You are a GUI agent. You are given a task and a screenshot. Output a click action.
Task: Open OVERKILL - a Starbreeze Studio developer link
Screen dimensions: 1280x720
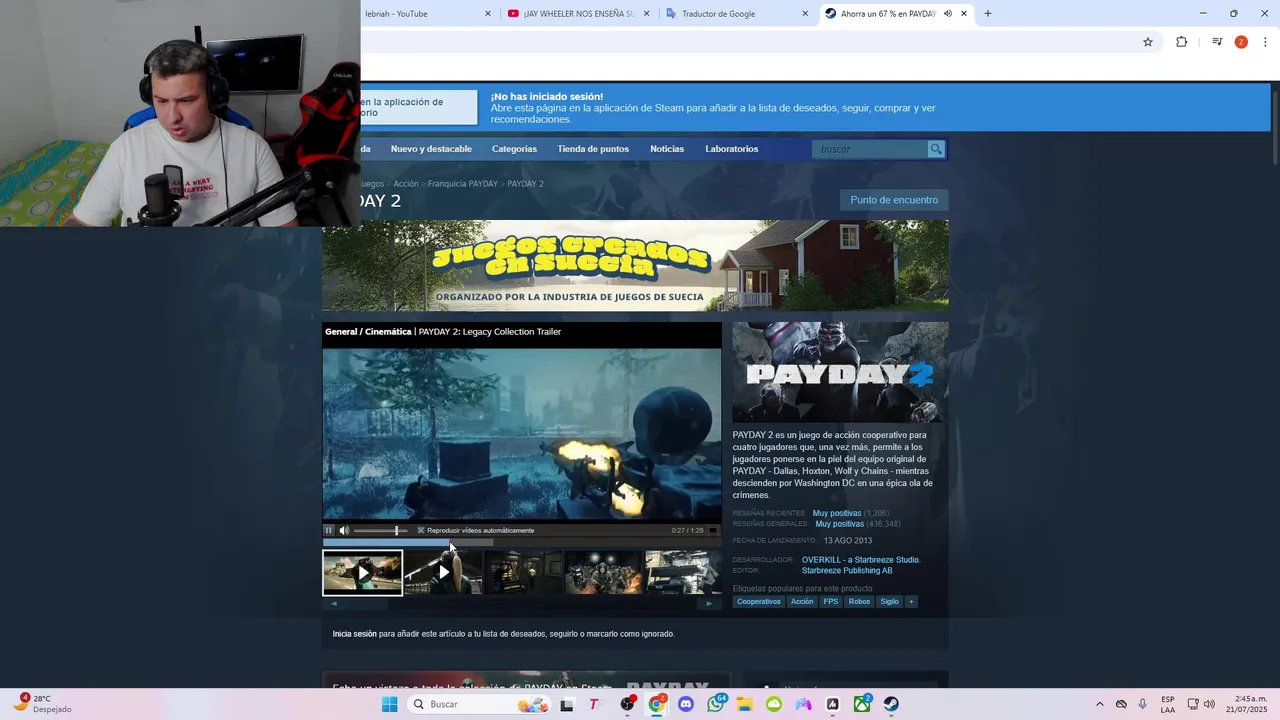(861, 560)
